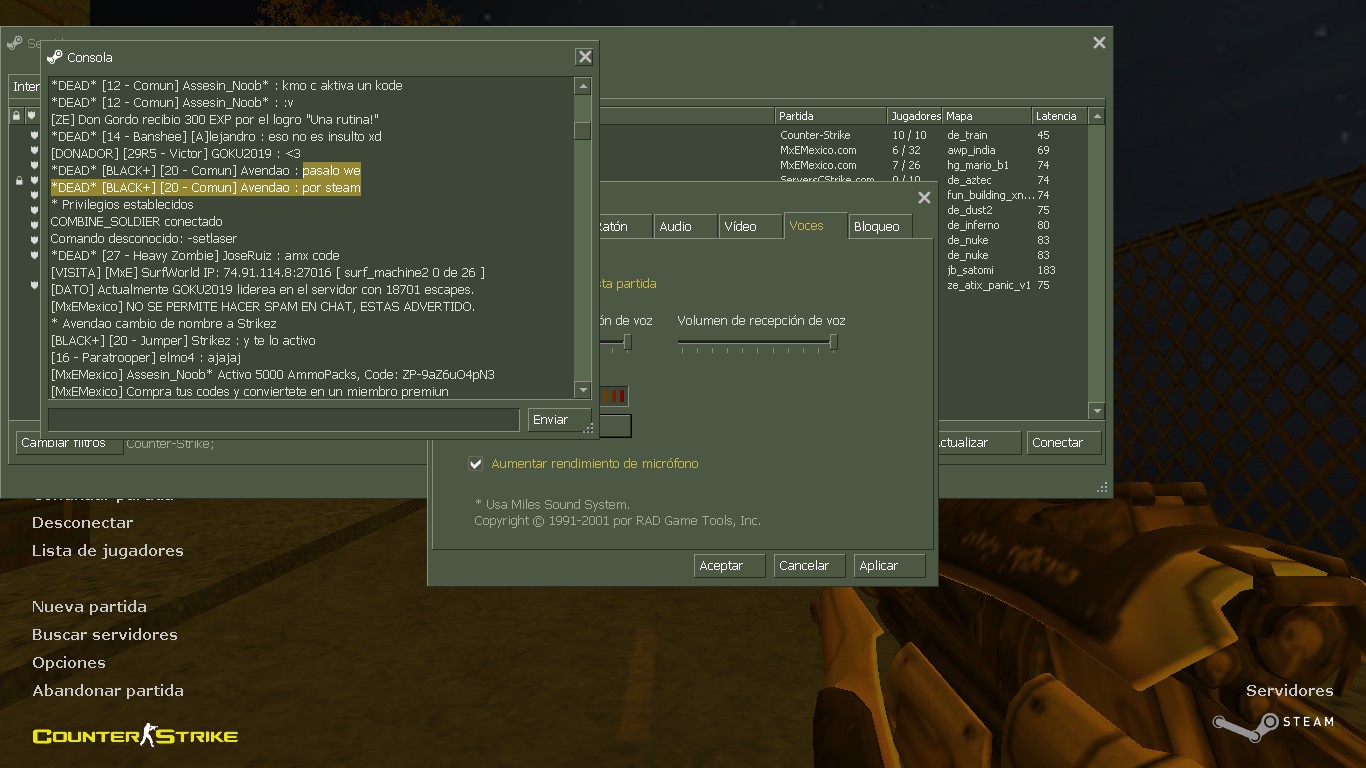The image size is (1366, 768).
Task: Close the options dialog with its X
Action: pos(924,198)
